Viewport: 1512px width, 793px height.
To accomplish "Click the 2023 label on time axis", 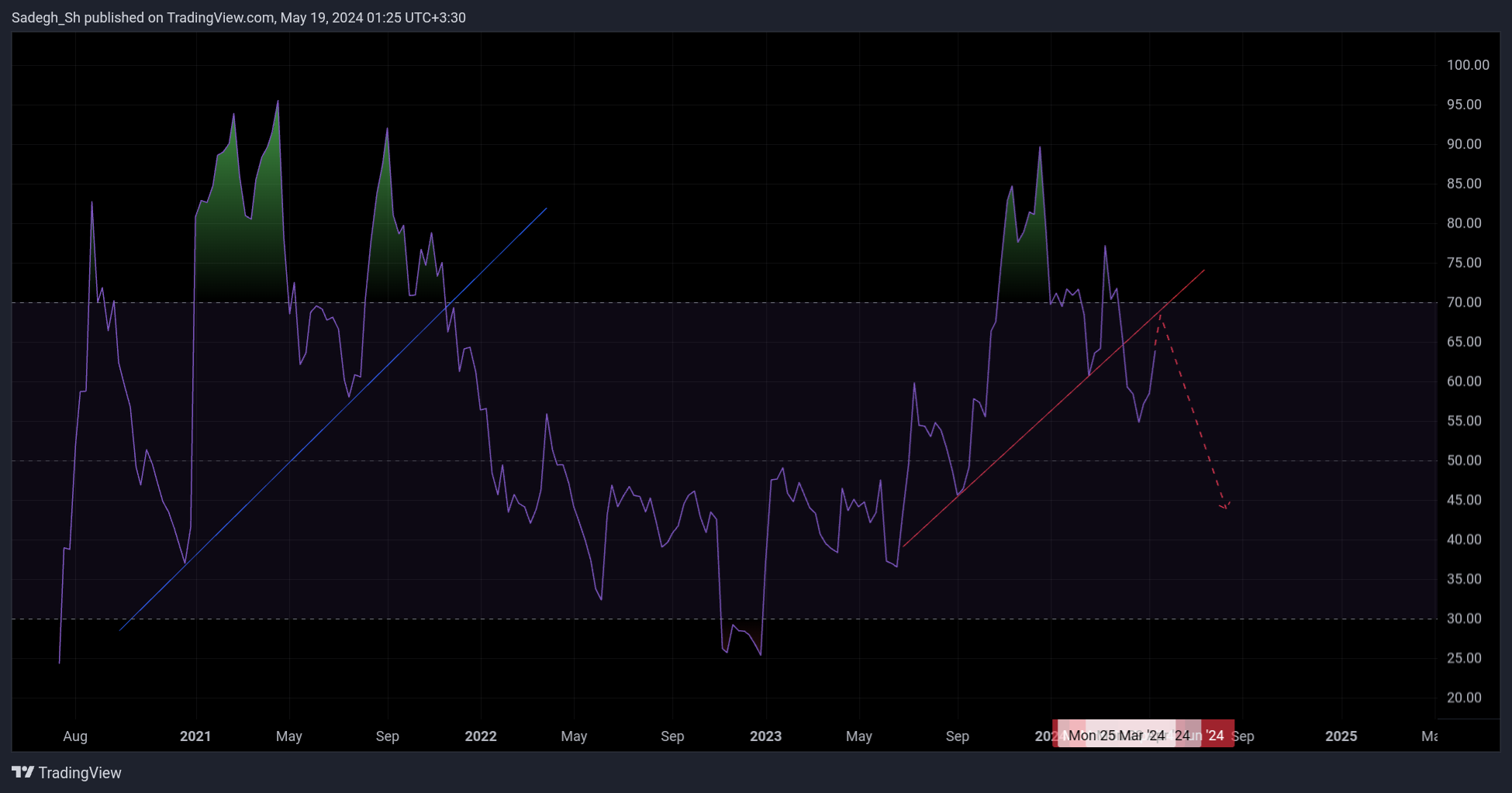I will point(766,736).
